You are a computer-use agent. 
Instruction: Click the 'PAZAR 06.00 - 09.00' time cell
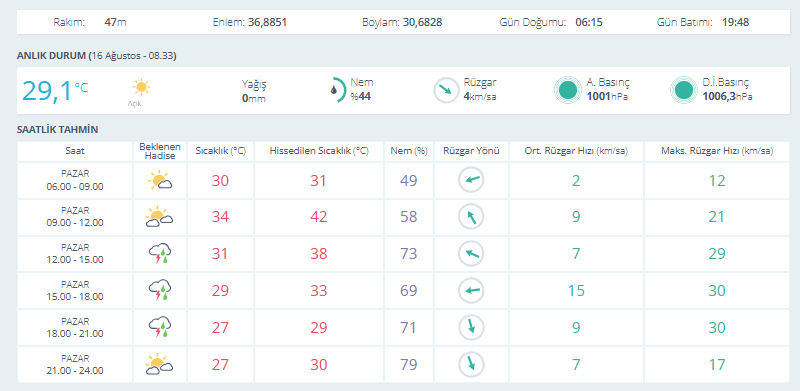pyautogui.click(x=75, y=180)
